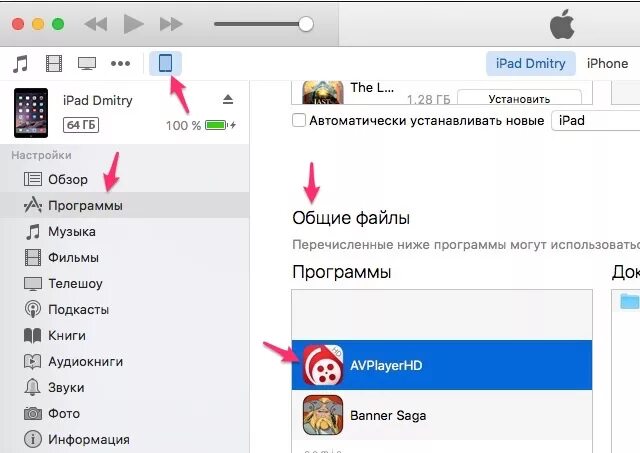The height and width of the screenshot is (453, 640).
Task: Open Информация in the sidebar
Action: coord(124,440)
